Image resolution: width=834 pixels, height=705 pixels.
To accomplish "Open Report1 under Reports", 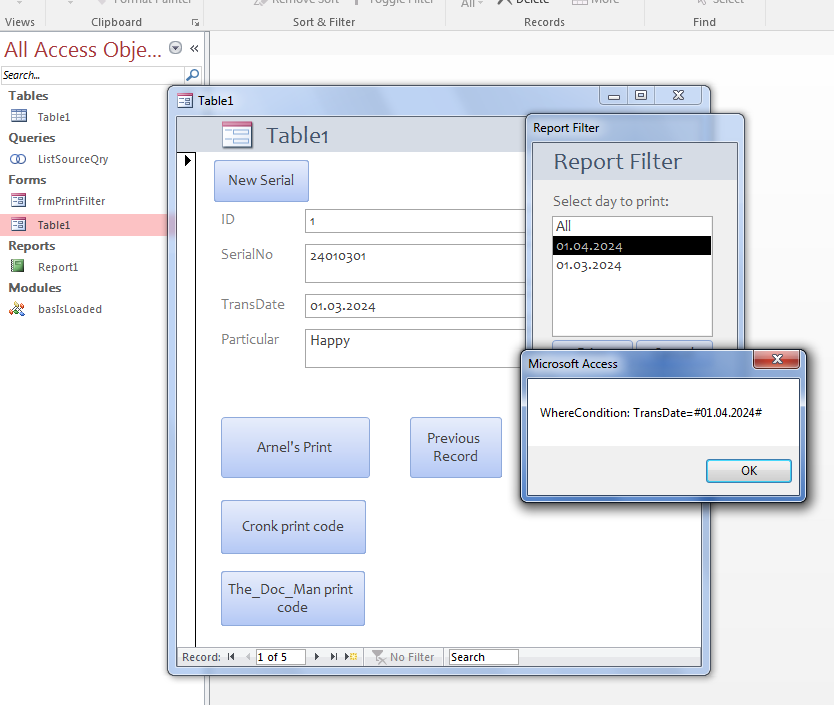I will 57,267.
